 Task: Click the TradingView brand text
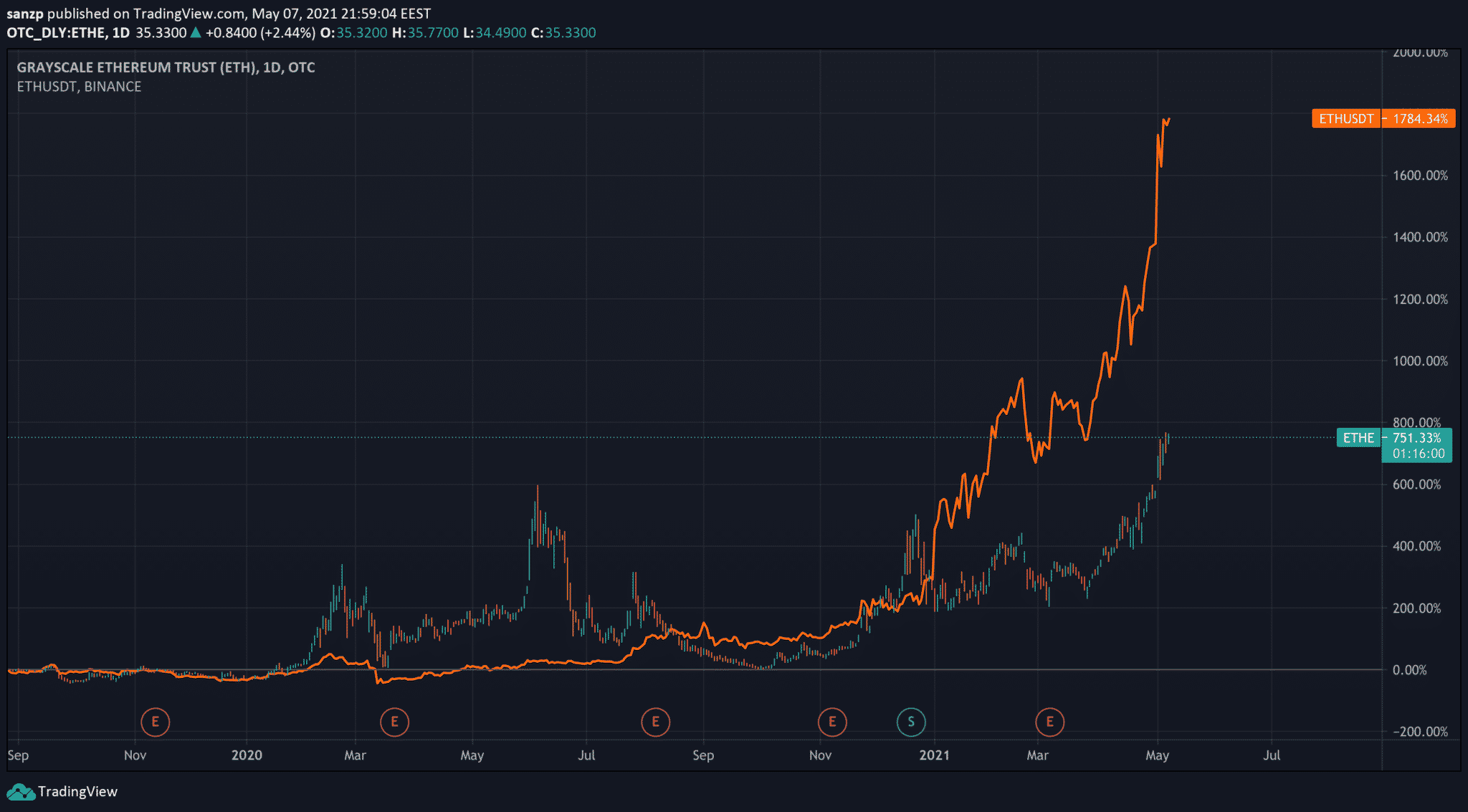click(x=77, y=792)
